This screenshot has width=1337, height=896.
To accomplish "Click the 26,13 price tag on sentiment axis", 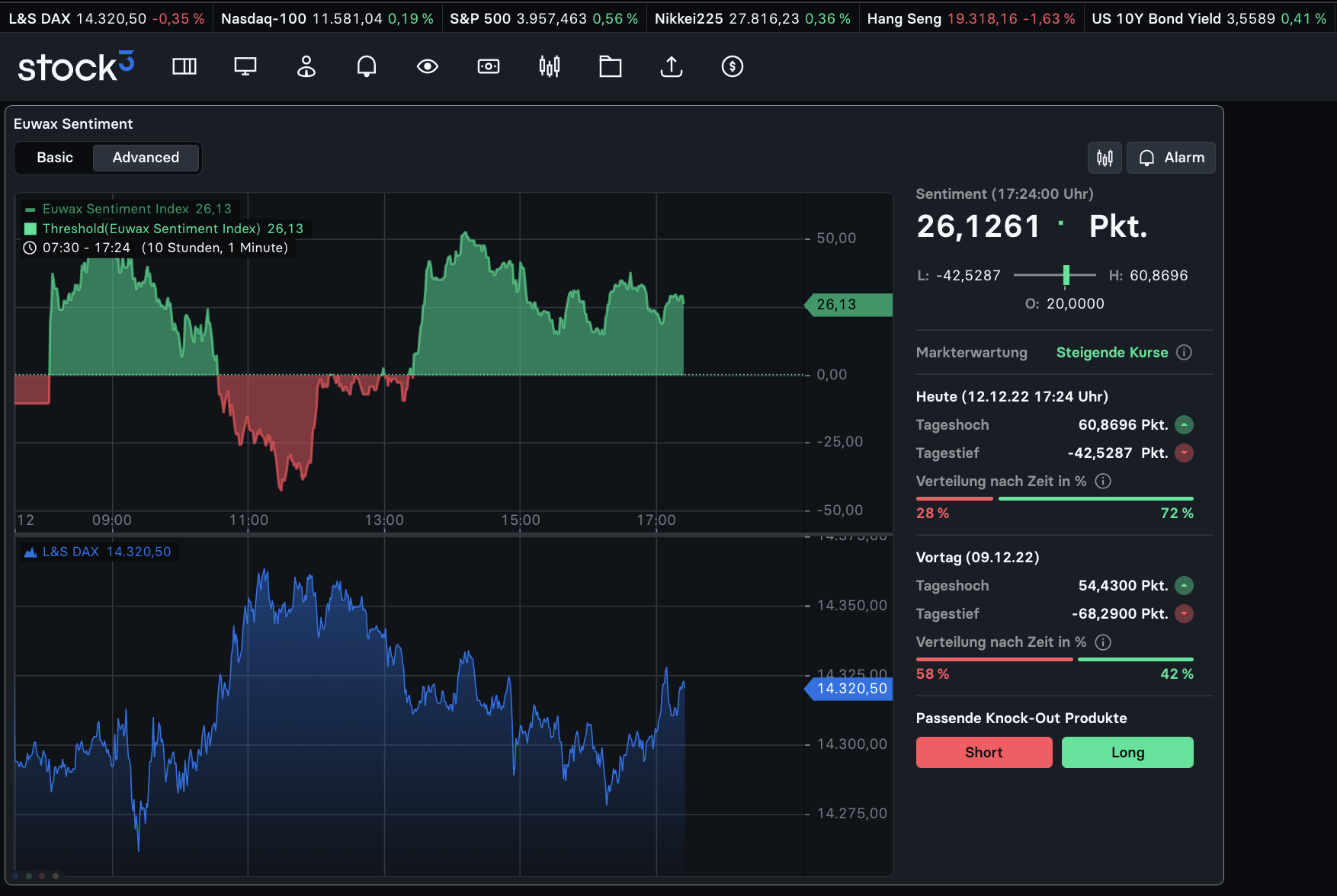I will click(x=848, y=305).
